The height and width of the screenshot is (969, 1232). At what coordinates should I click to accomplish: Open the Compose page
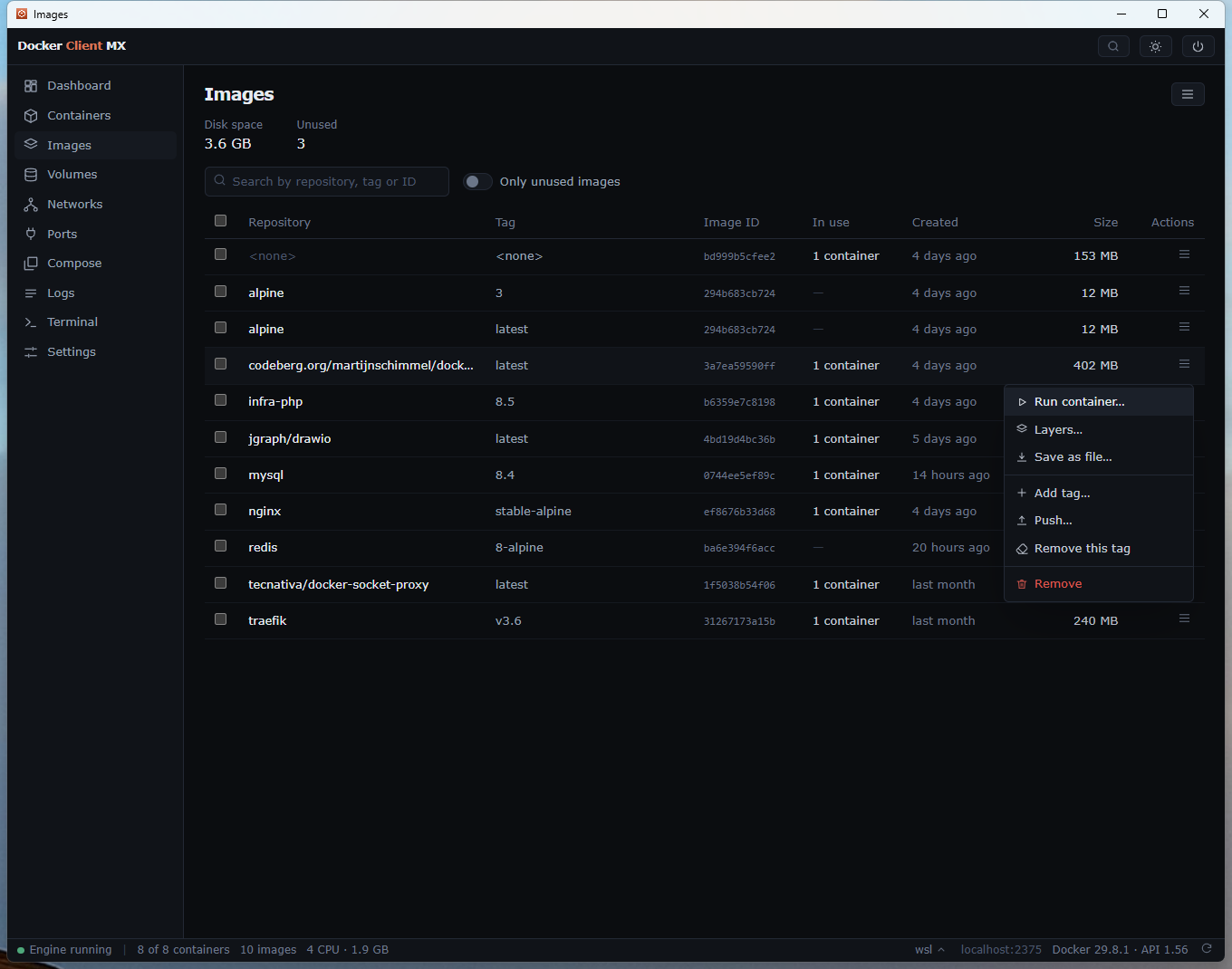pyautogui.click(x=95, y=263)
